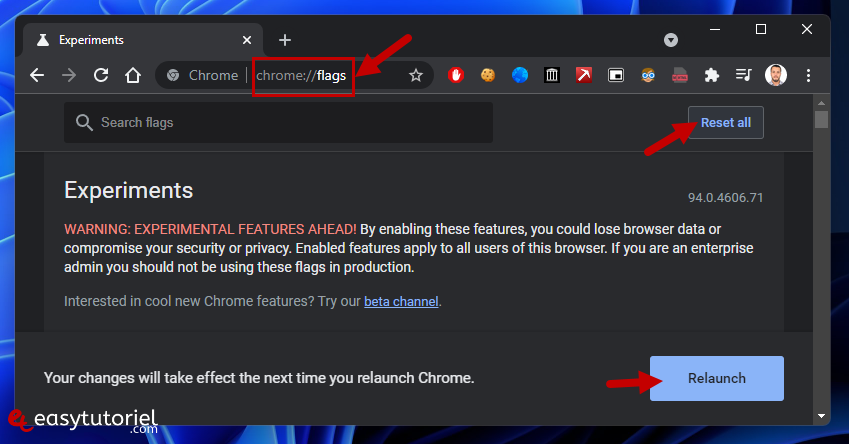Click the scrollbar down arrow
The height and width of the screenshot is (444, 849).
821,416
